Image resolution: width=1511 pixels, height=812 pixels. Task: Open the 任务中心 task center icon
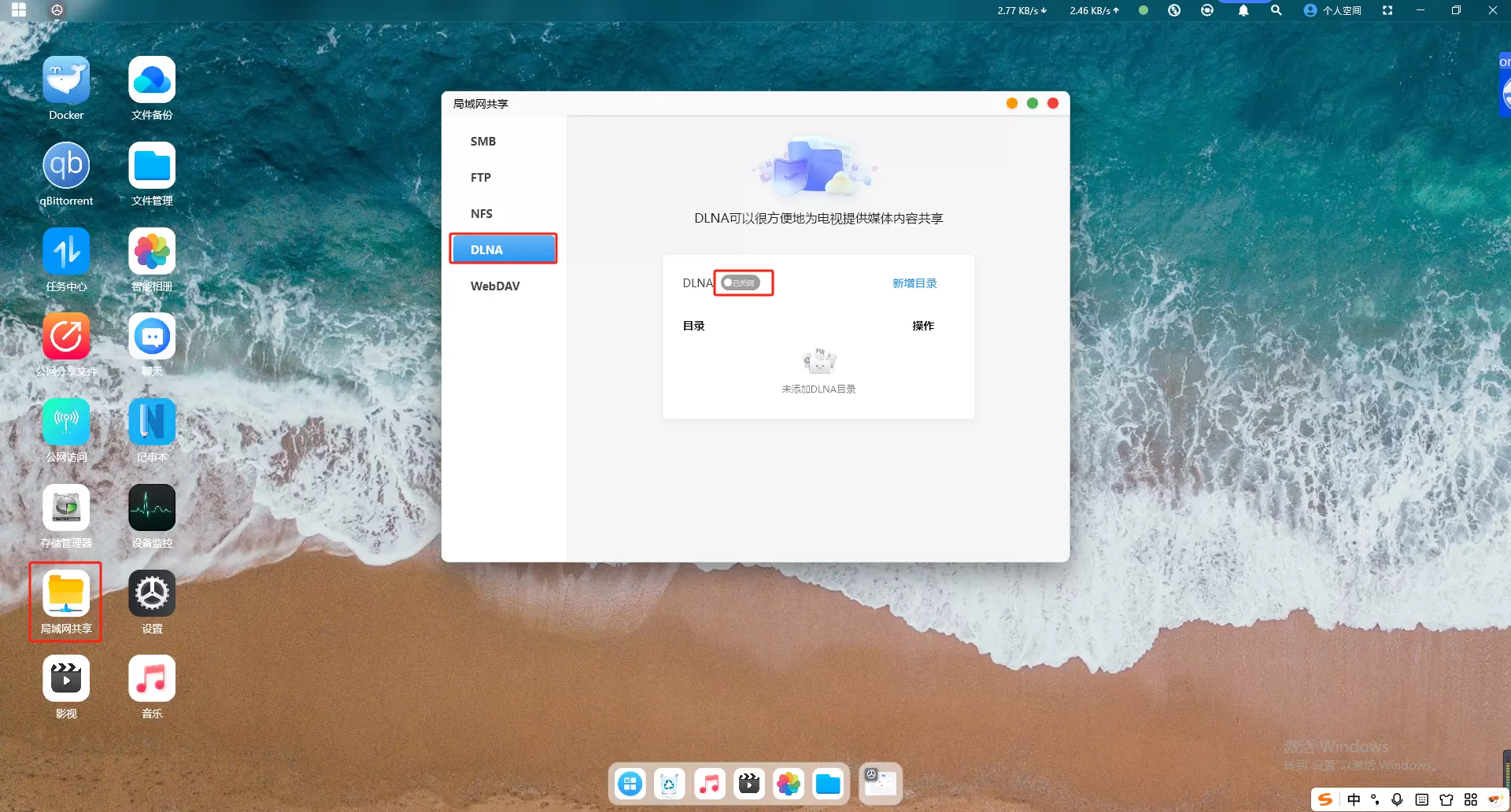point(66,252)
